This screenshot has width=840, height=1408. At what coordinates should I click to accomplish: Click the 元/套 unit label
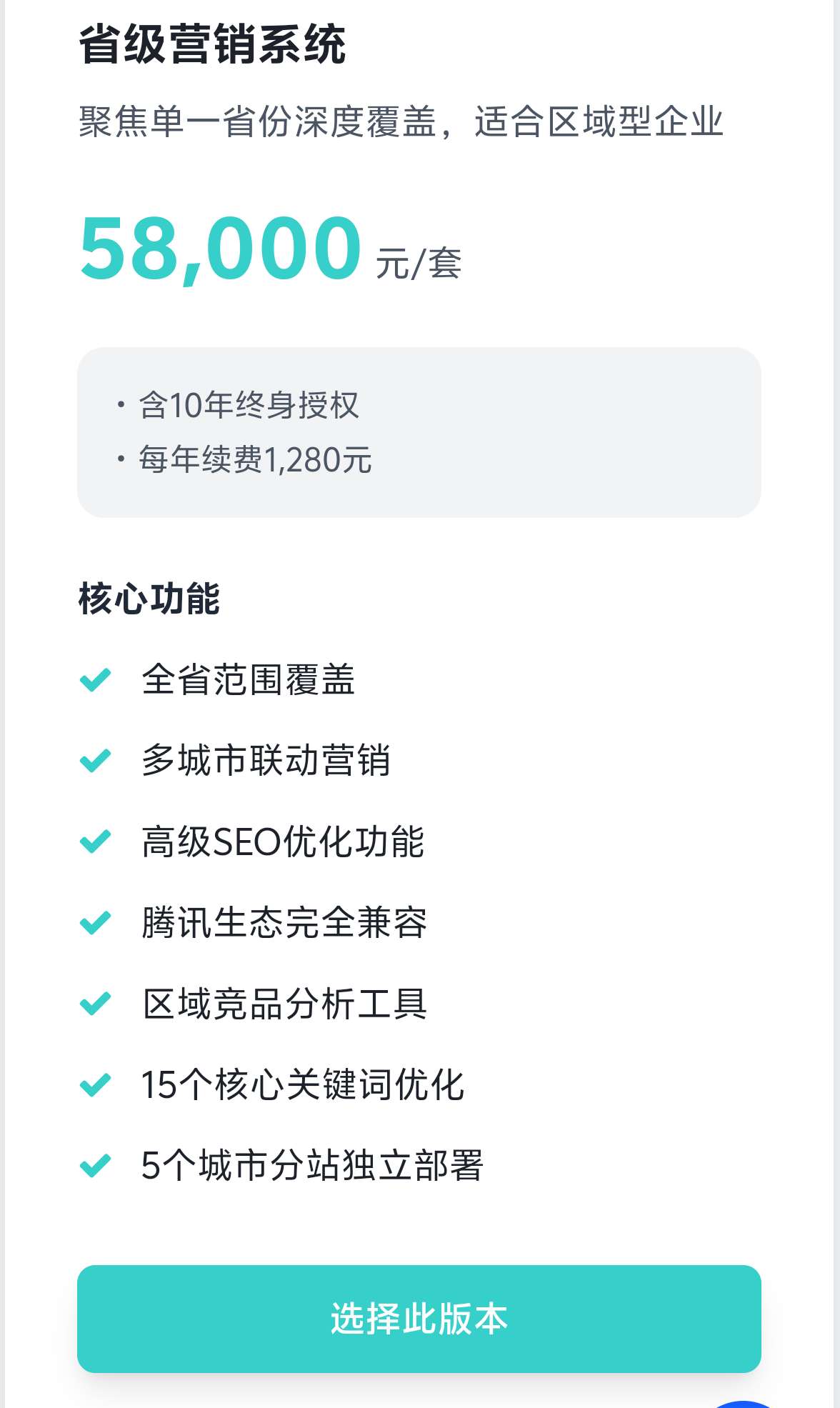click(x=419, y=264)
